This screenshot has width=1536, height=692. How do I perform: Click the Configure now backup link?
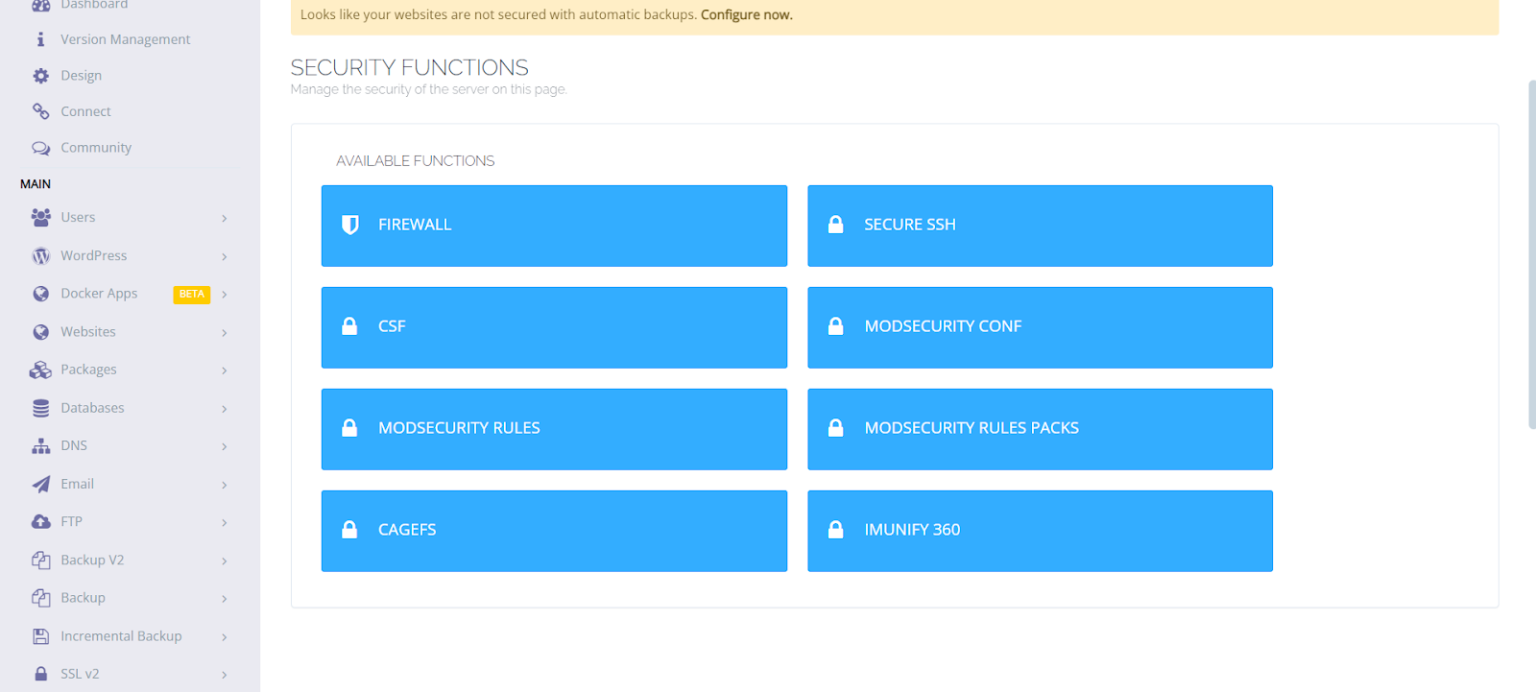click(746, 15)
